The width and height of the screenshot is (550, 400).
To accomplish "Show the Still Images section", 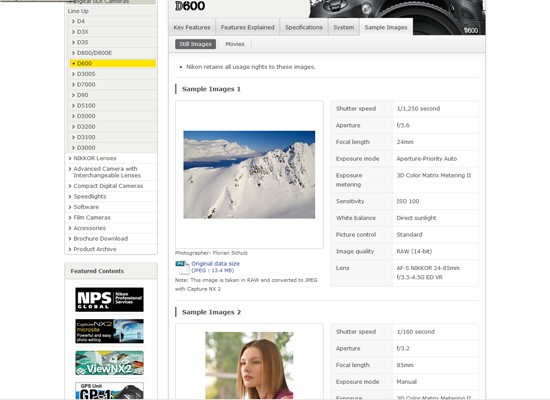I will pos(195,44).
